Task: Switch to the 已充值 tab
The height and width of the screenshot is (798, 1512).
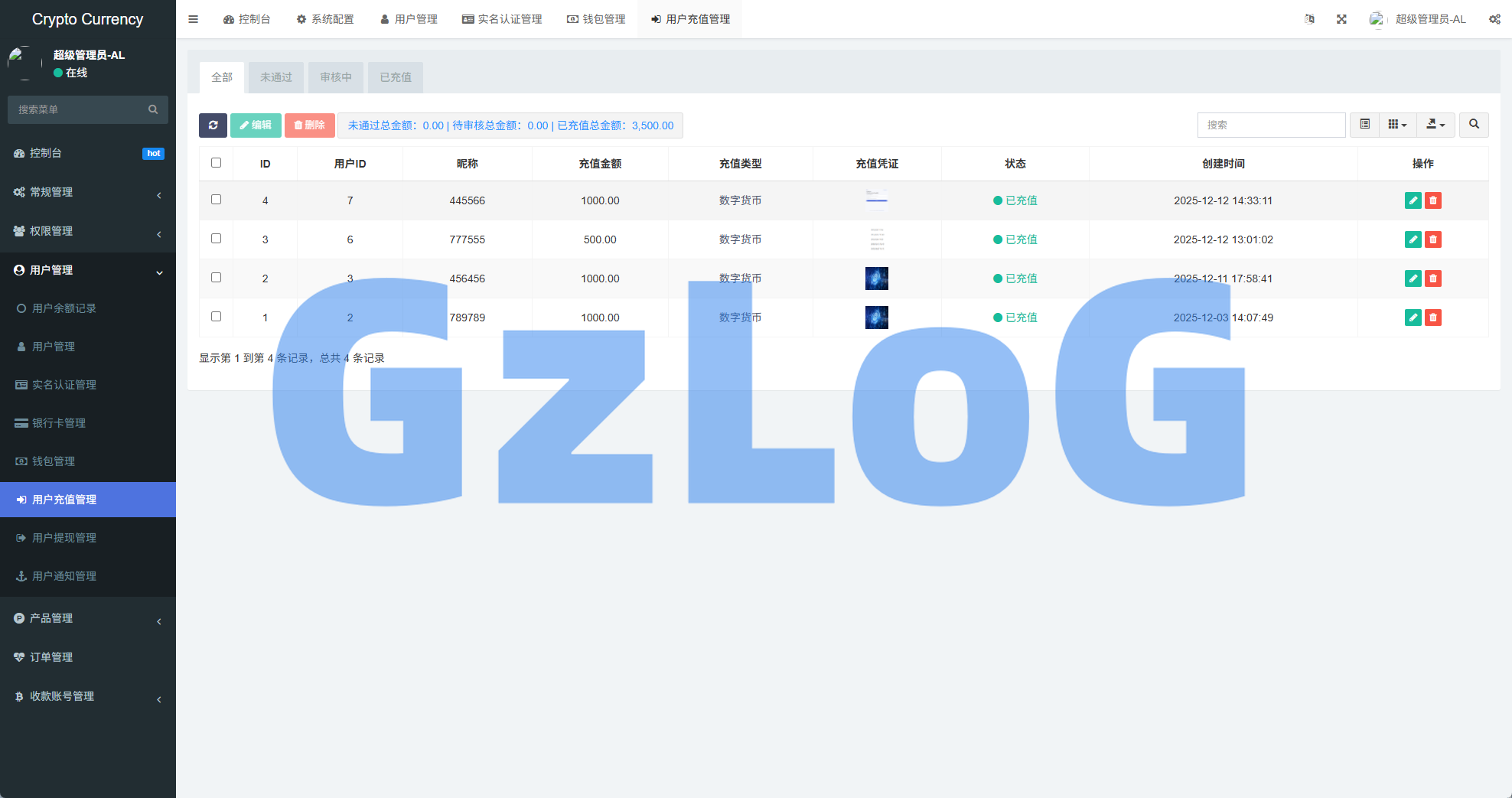Action: pos(395,77)
